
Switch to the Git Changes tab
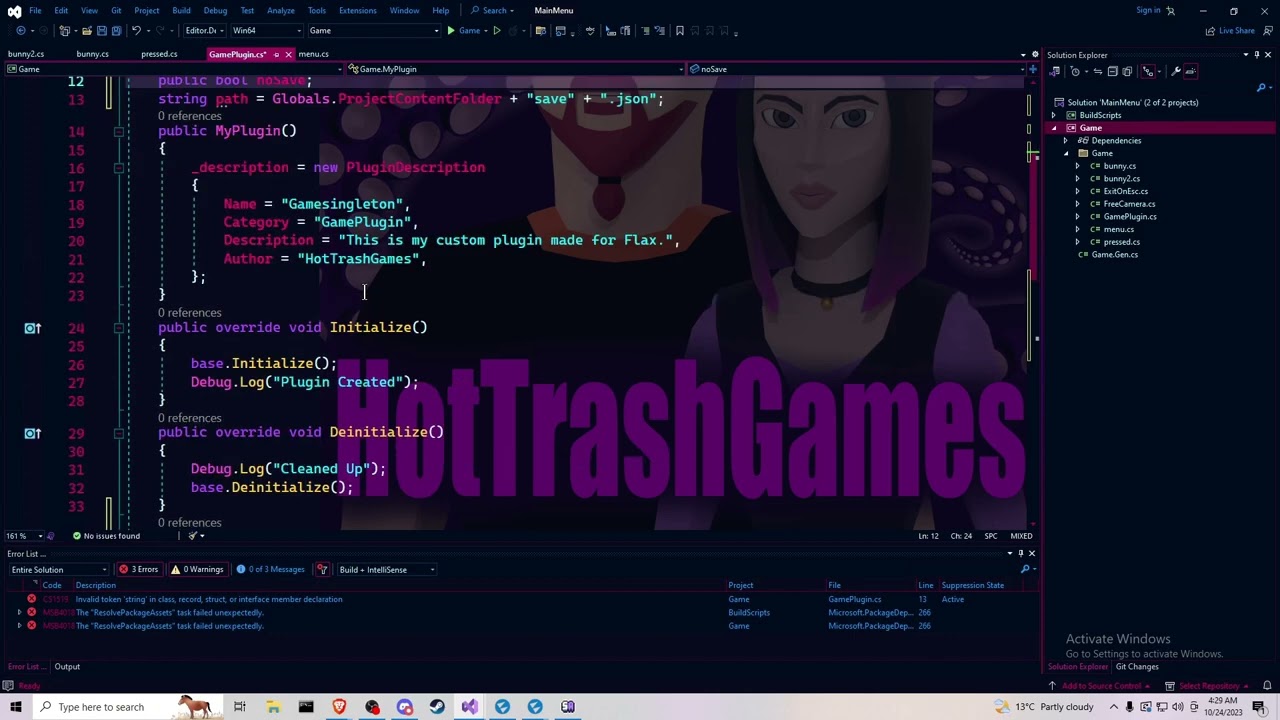[x=1137, y=667]
